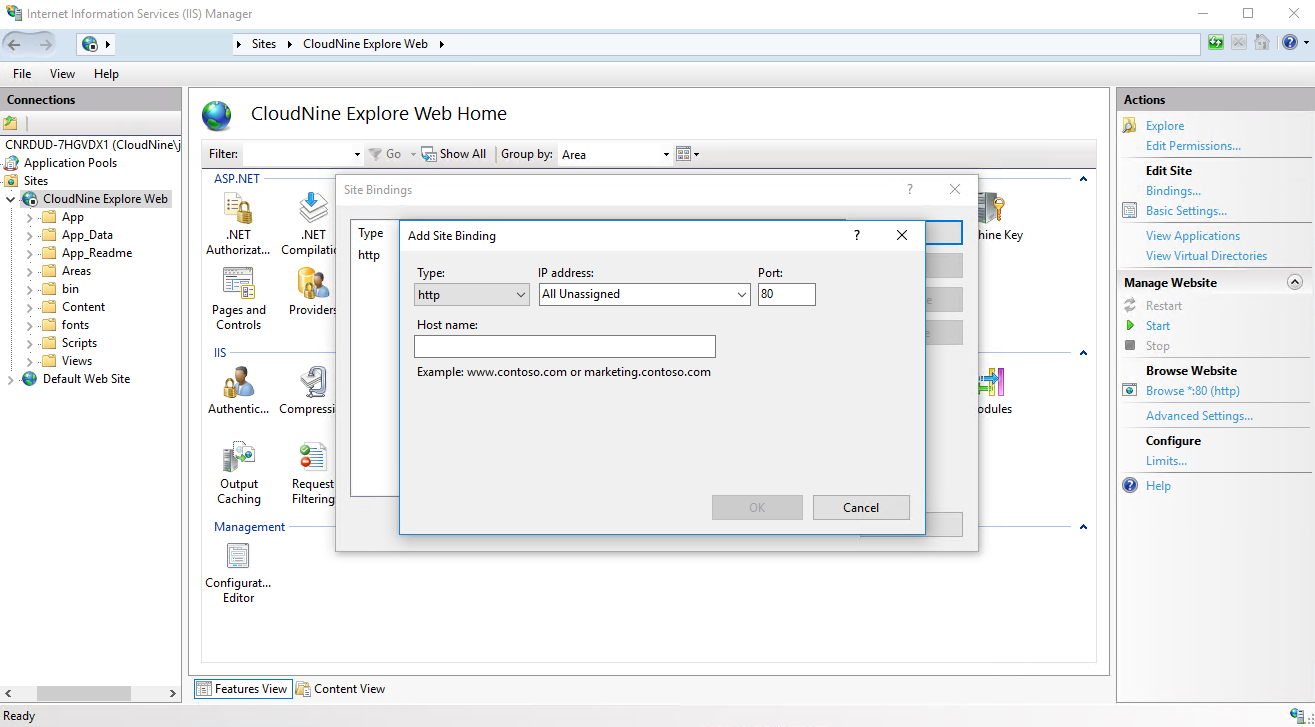
Task: Click the Show All button
Action: pos(454,154)
